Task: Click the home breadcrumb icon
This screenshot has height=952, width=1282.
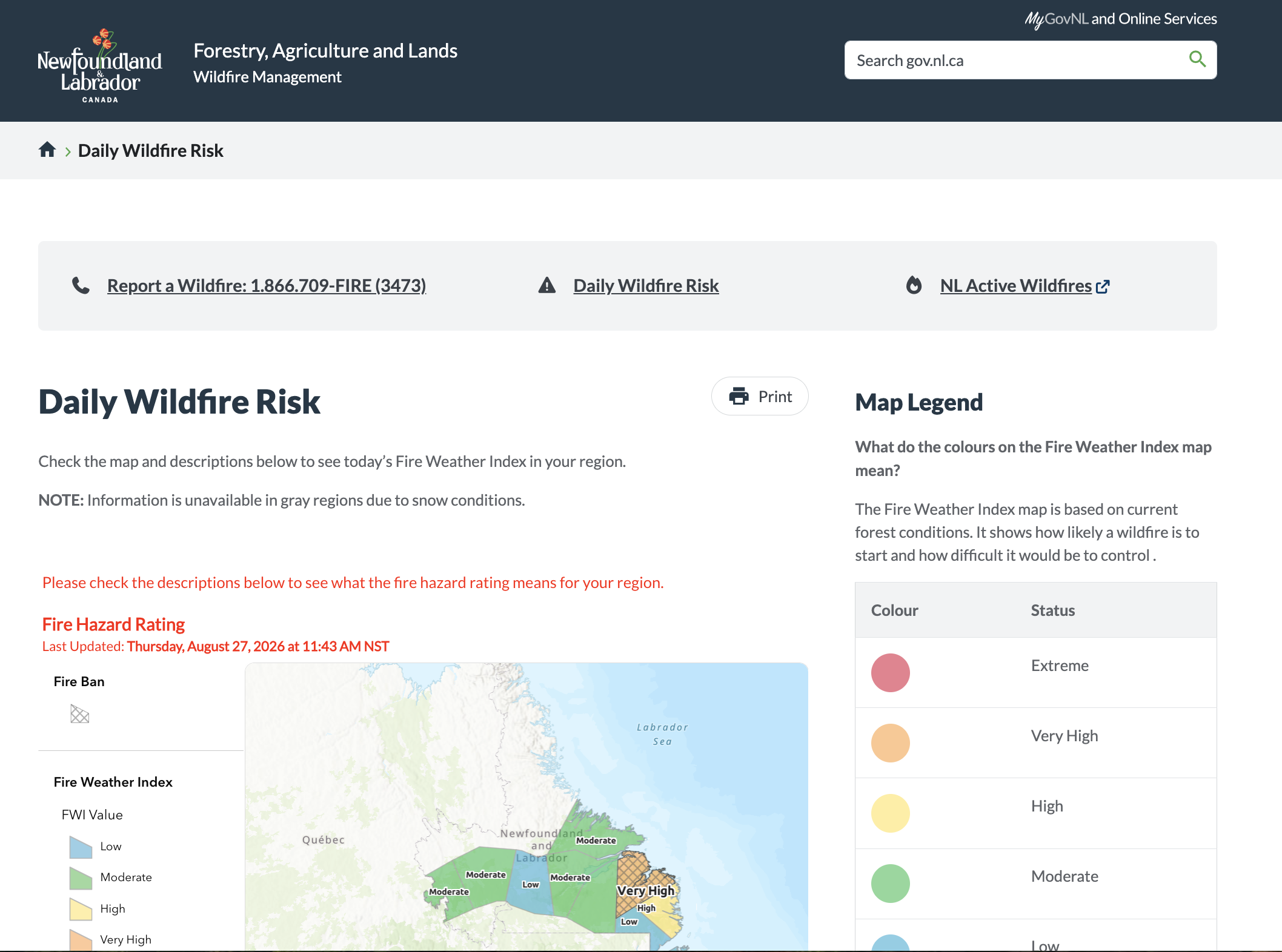Action: point(47,150)
